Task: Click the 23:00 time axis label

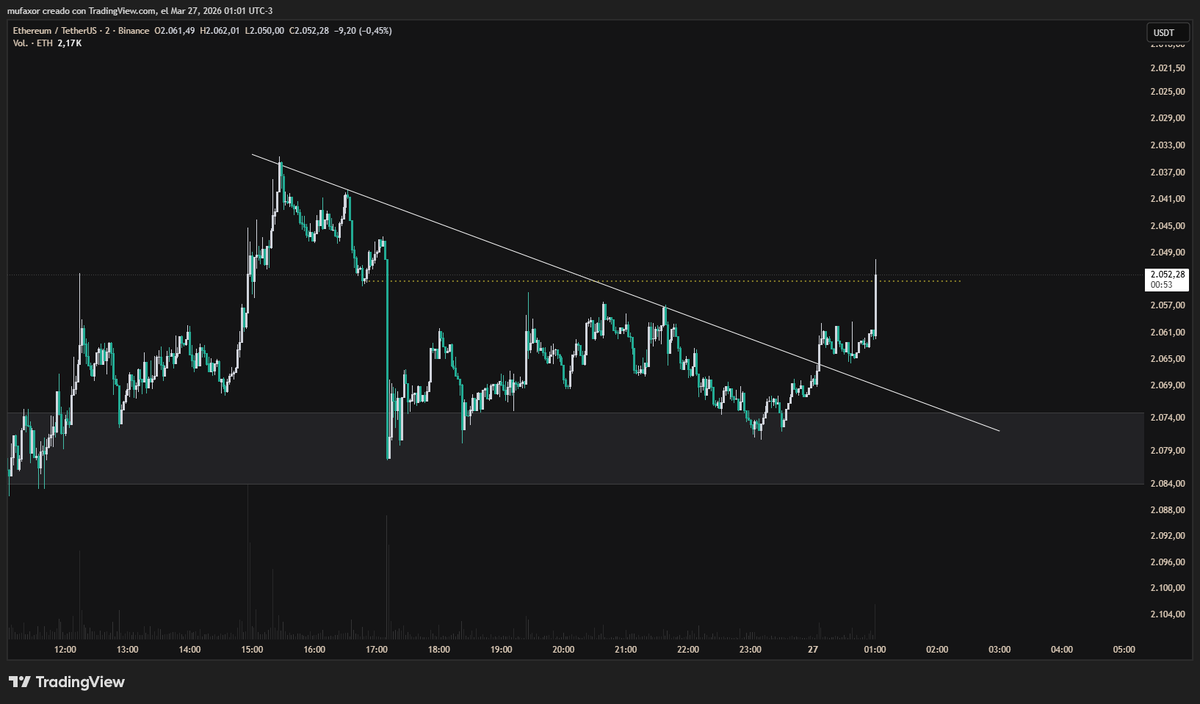Action: tap(750, 649)
